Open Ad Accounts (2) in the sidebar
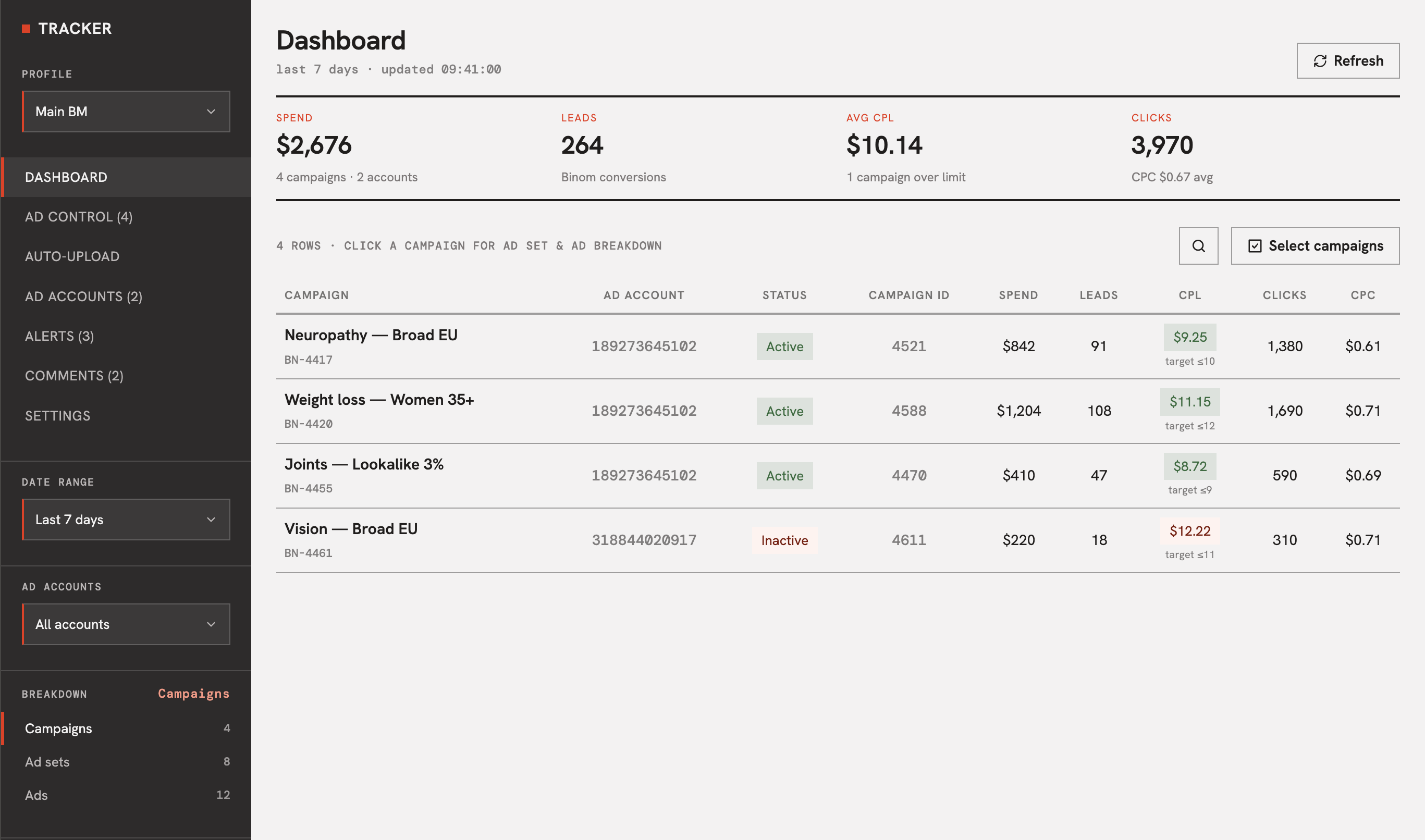The width and height of the screenshot is (1425, 840). [126, 296]
